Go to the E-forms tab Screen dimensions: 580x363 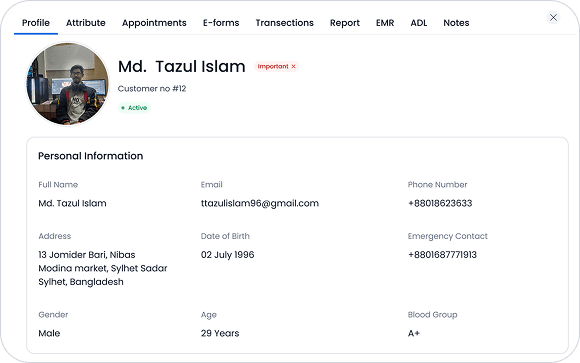(x=221, y=23)
